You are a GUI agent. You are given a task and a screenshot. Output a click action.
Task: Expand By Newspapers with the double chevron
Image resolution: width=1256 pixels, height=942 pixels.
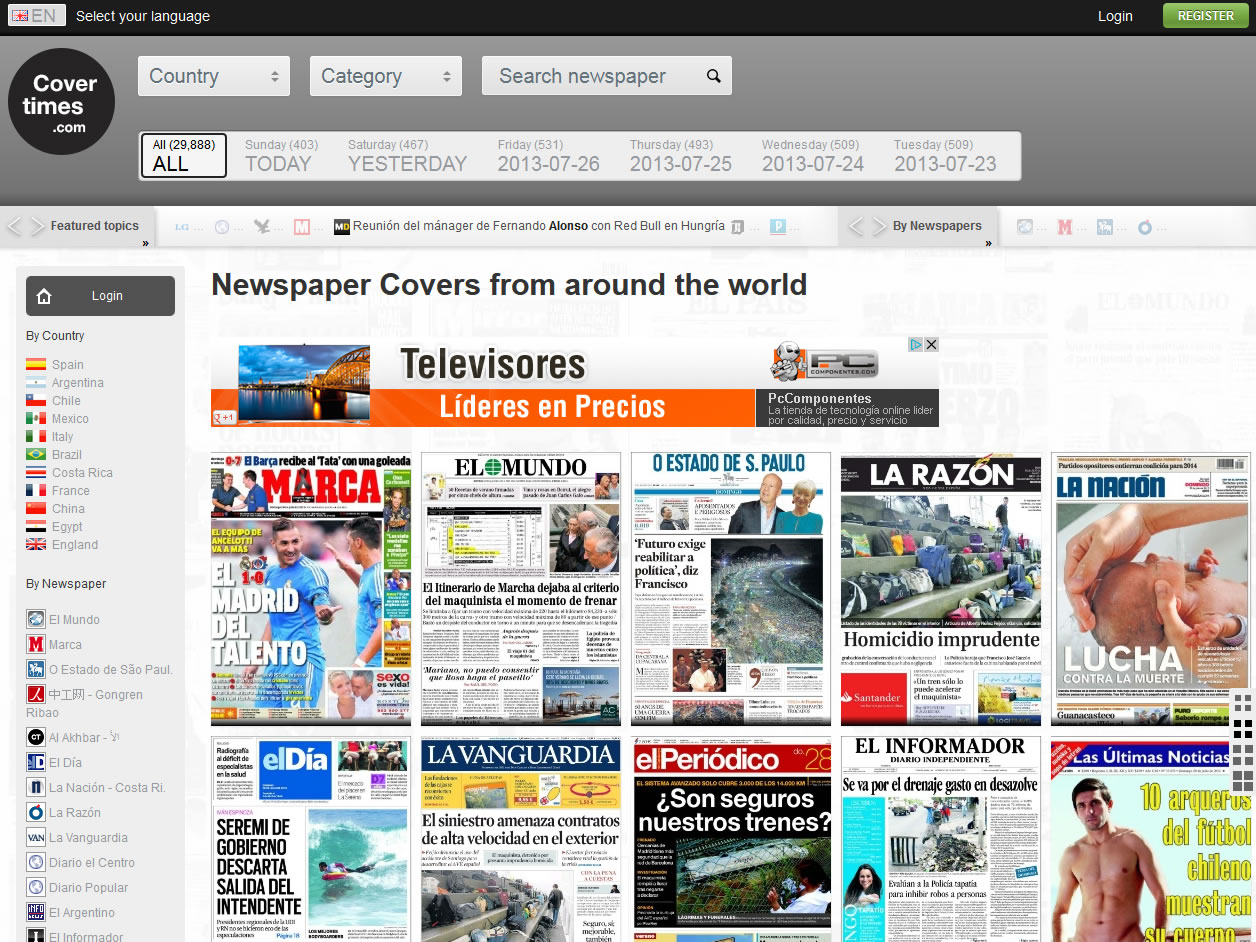pos(989,243)
